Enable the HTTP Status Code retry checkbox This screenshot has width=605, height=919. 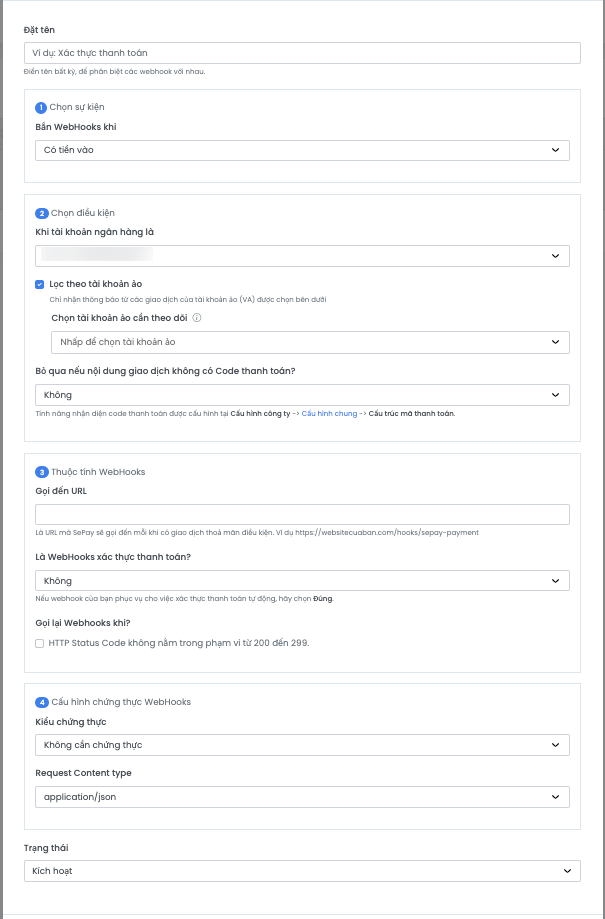(40, 643)
